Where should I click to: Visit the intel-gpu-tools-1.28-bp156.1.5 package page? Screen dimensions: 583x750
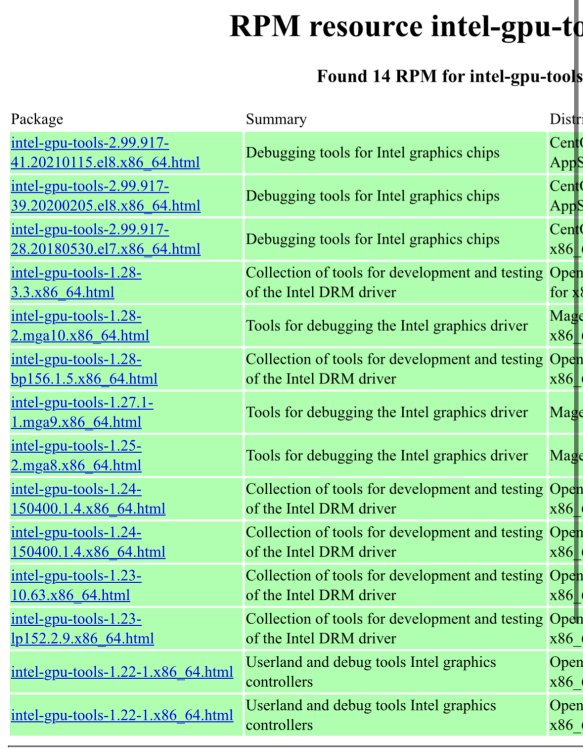tap(84, 369)
